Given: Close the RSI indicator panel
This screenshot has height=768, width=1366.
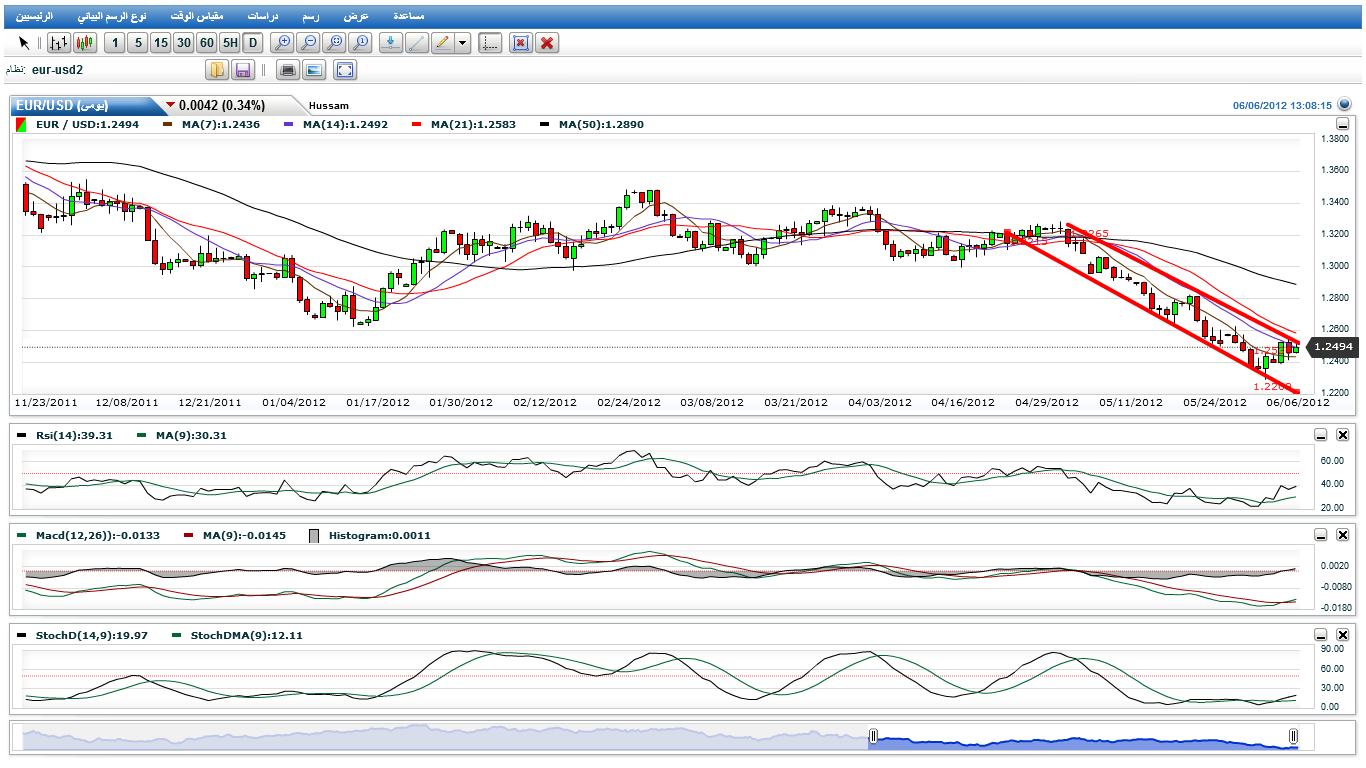Looking at the screenshot, I should (1343, 435).
